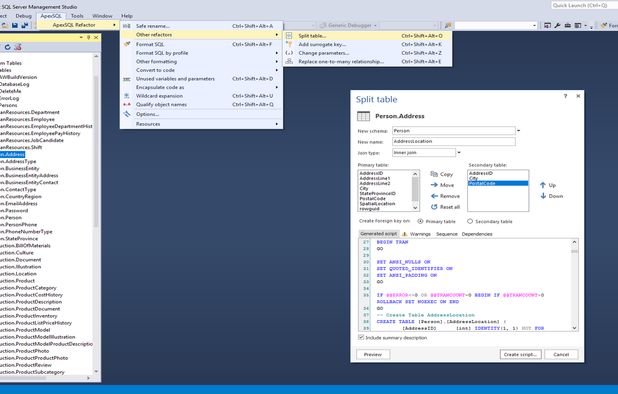
Task: Move selected column Up
Action: click(x=547, y=185)
